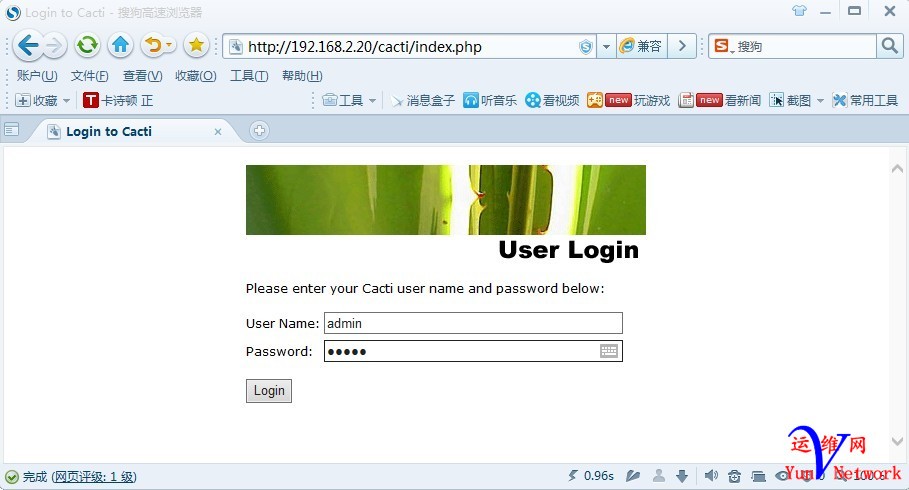Click the orange undo closed-page icon
The height and width of the screenshot is (490, 909).
pyautogui.click(x=153, y=45)
